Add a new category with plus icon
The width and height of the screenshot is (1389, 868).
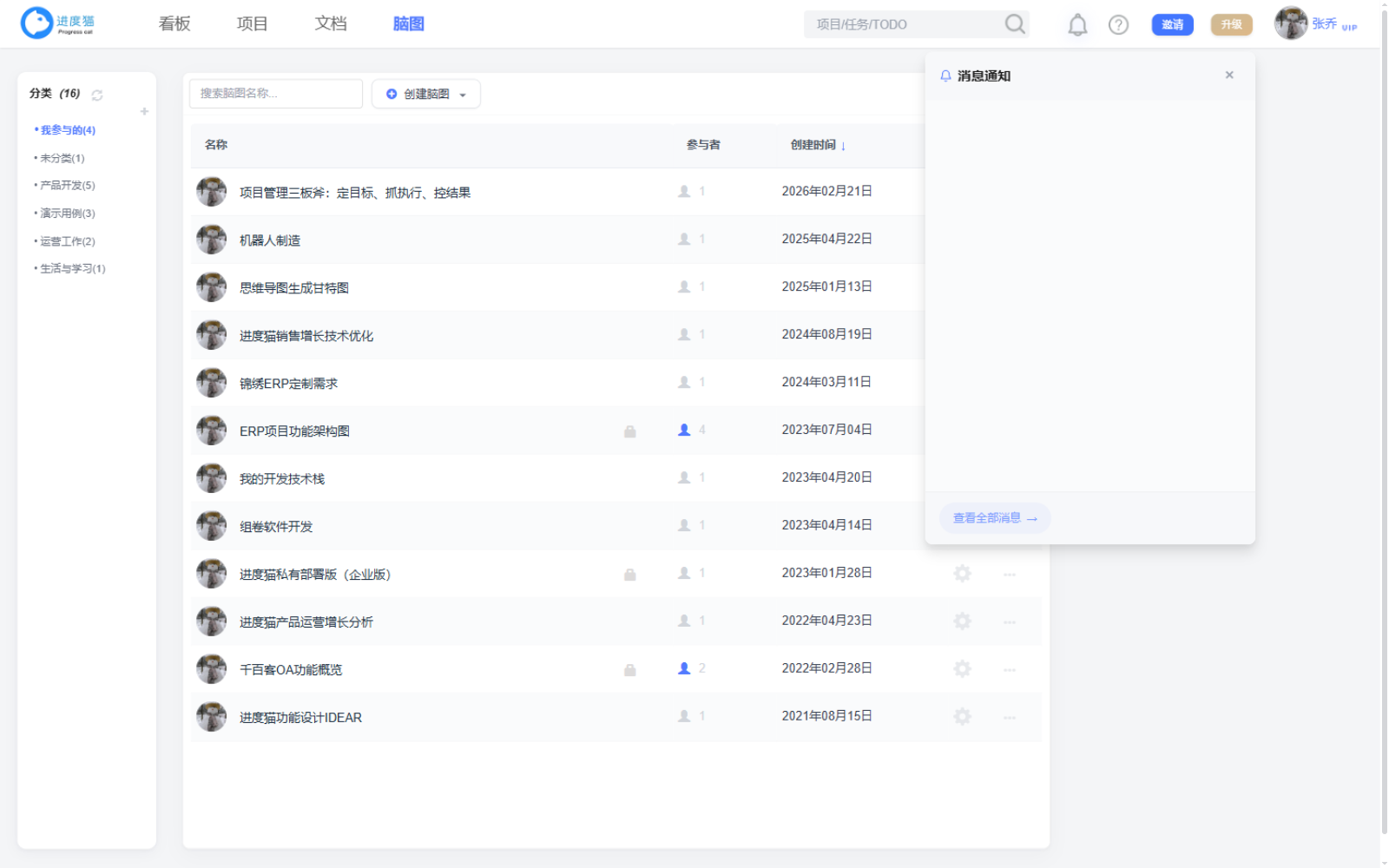[x=144, y=111]
